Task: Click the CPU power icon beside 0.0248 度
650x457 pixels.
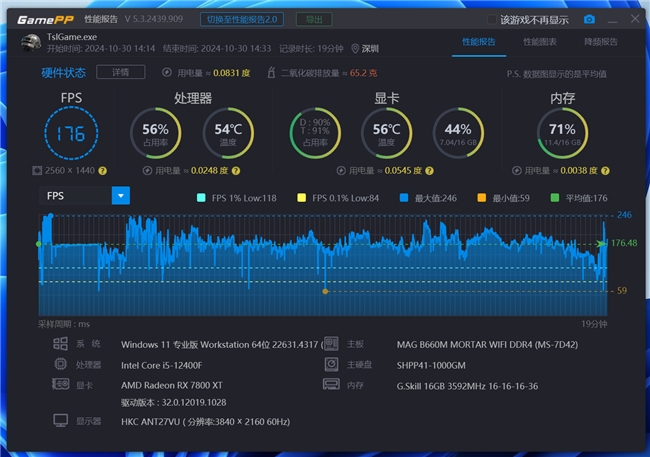Action: pyautogui.click(x=147, y=170)
